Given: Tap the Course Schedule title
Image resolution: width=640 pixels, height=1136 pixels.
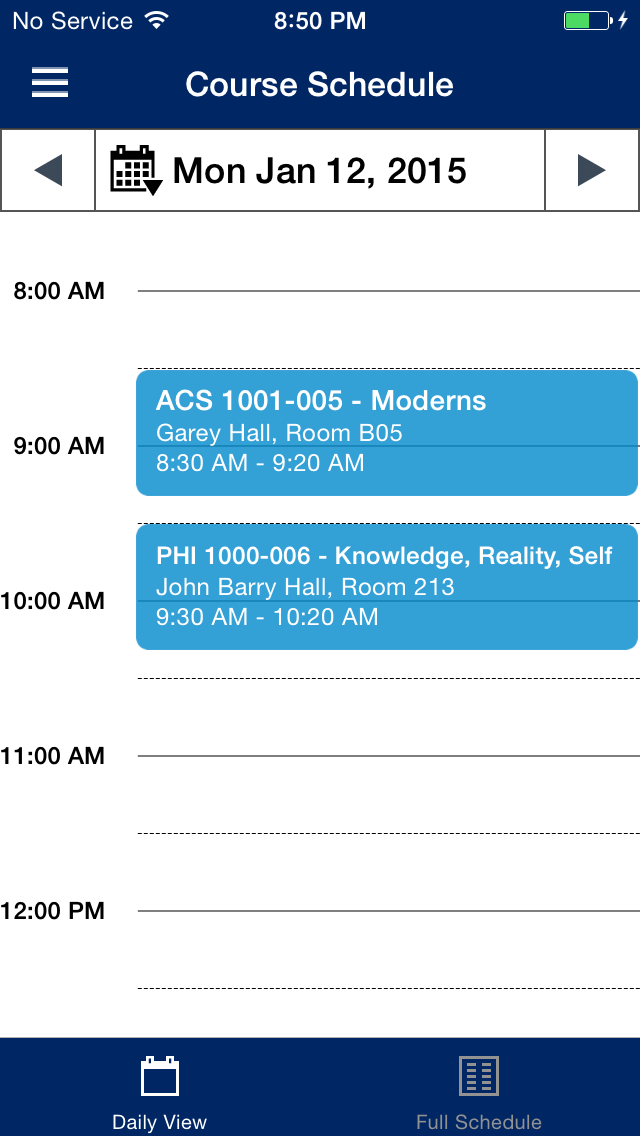Looking at the screenshot, I should tap(319, 84).
